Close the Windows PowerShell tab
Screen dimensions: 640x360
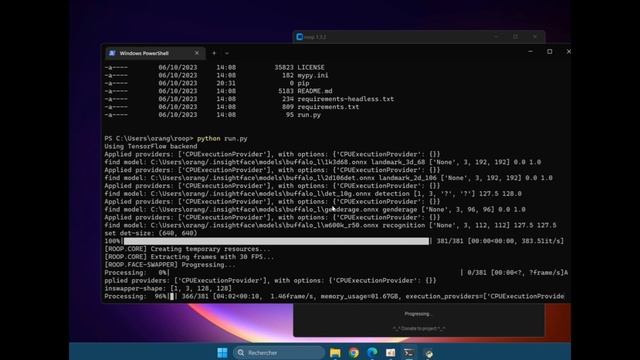click(197, 53)
